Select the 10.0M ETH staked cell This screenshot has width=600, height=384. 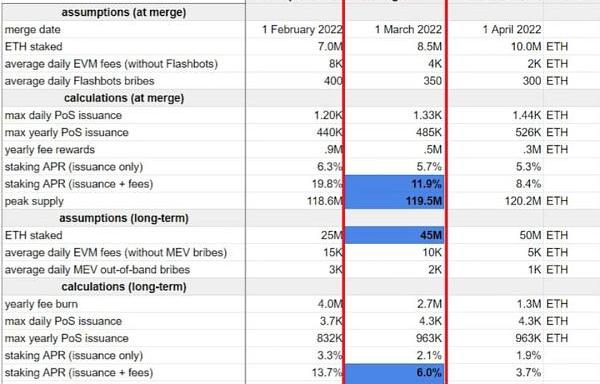click(x=496, y=47)
